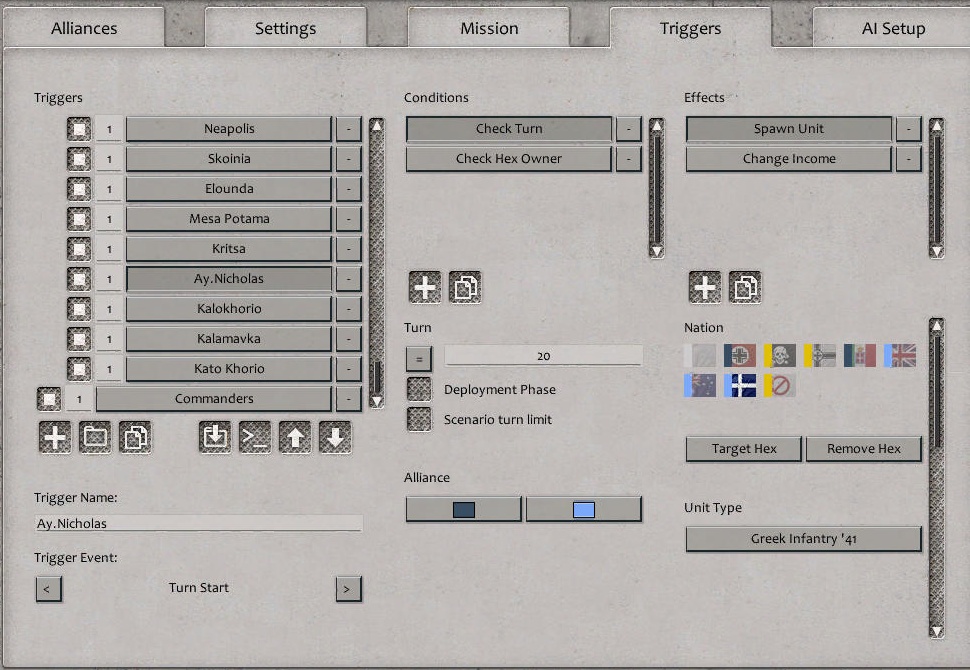Select the skull nation flag
This screenshot has height=670, width=970.
[780, 356]
